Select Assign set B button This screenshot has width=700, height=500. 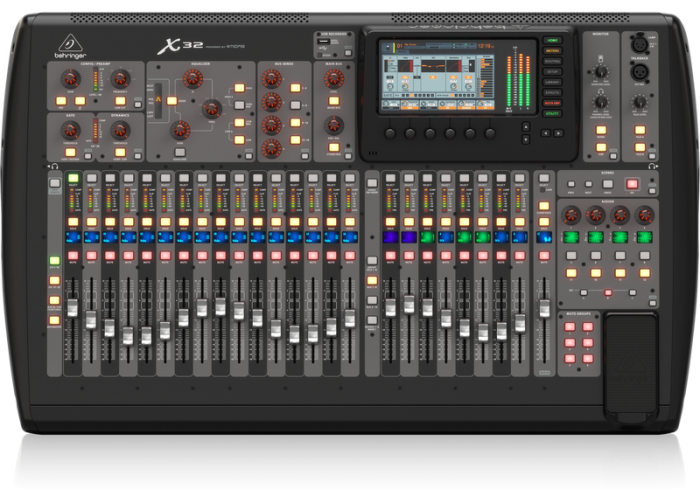[x=608, y=293]
